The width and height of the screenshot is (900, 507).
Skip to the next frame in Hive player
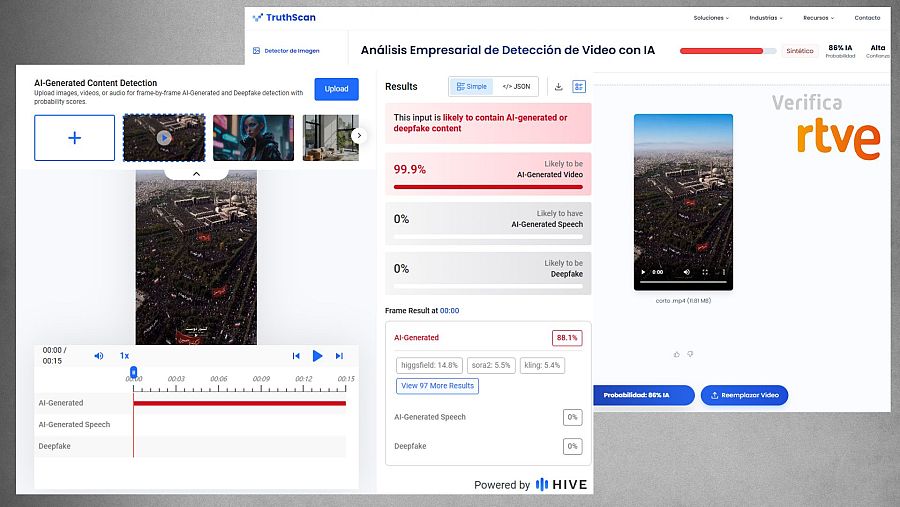(x=339, y=356)
